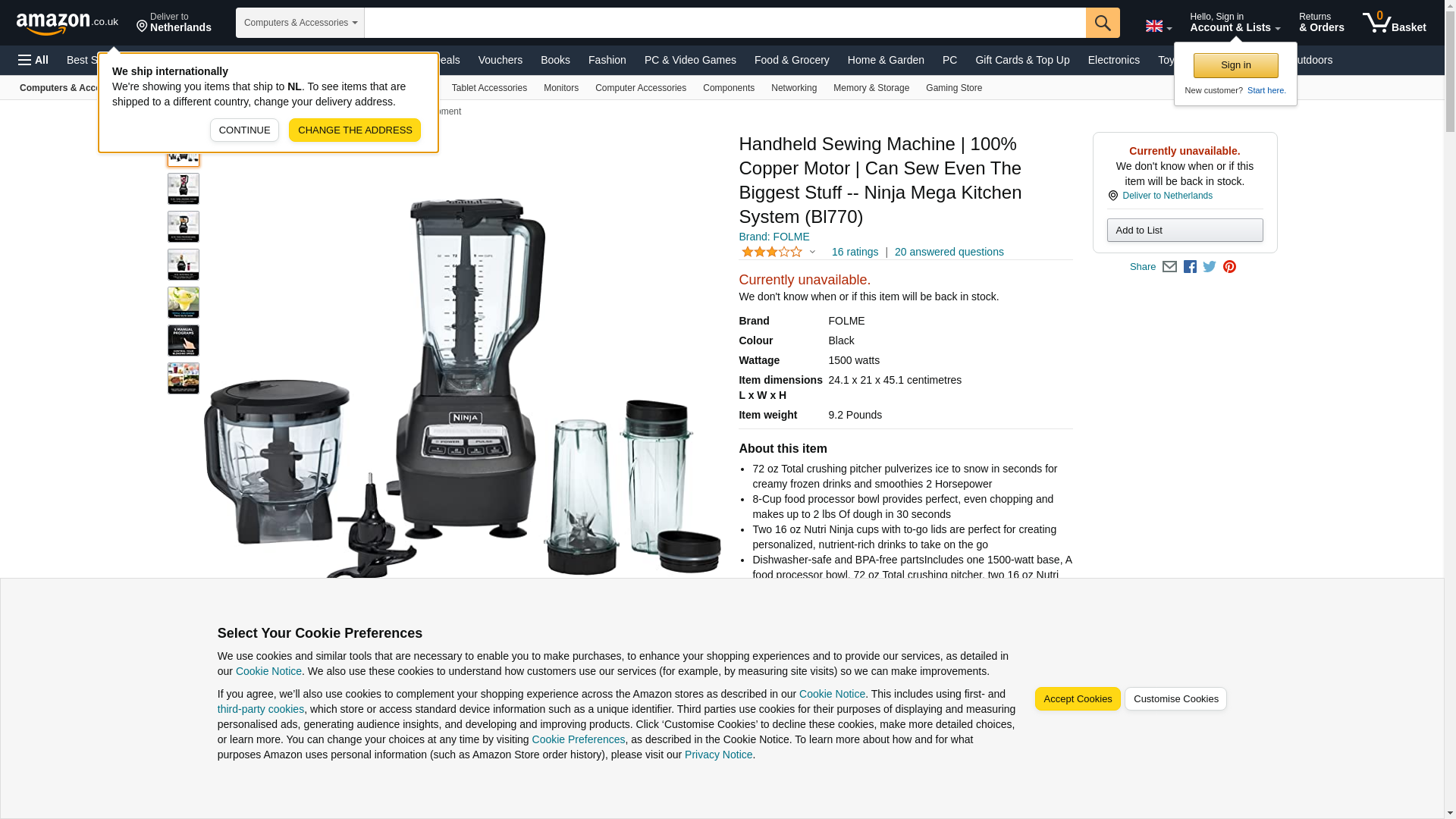Open the Vouchers menu item

click(x=500, y=60)
